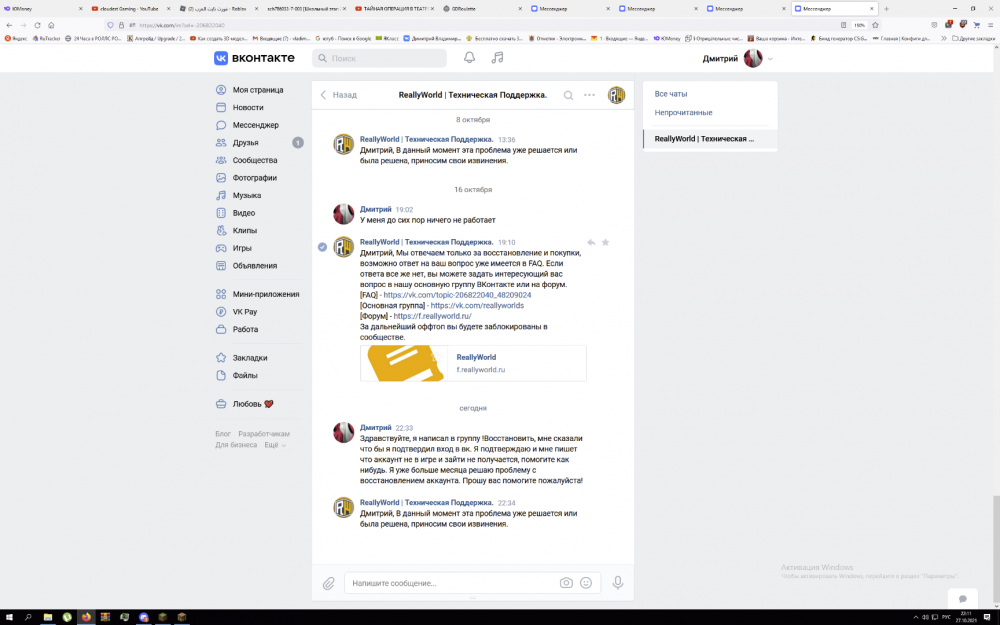Open ReallyWorld sender name at 22:34
The image size is (1000, 625).
pyautogui.click(x=426, y=503)
